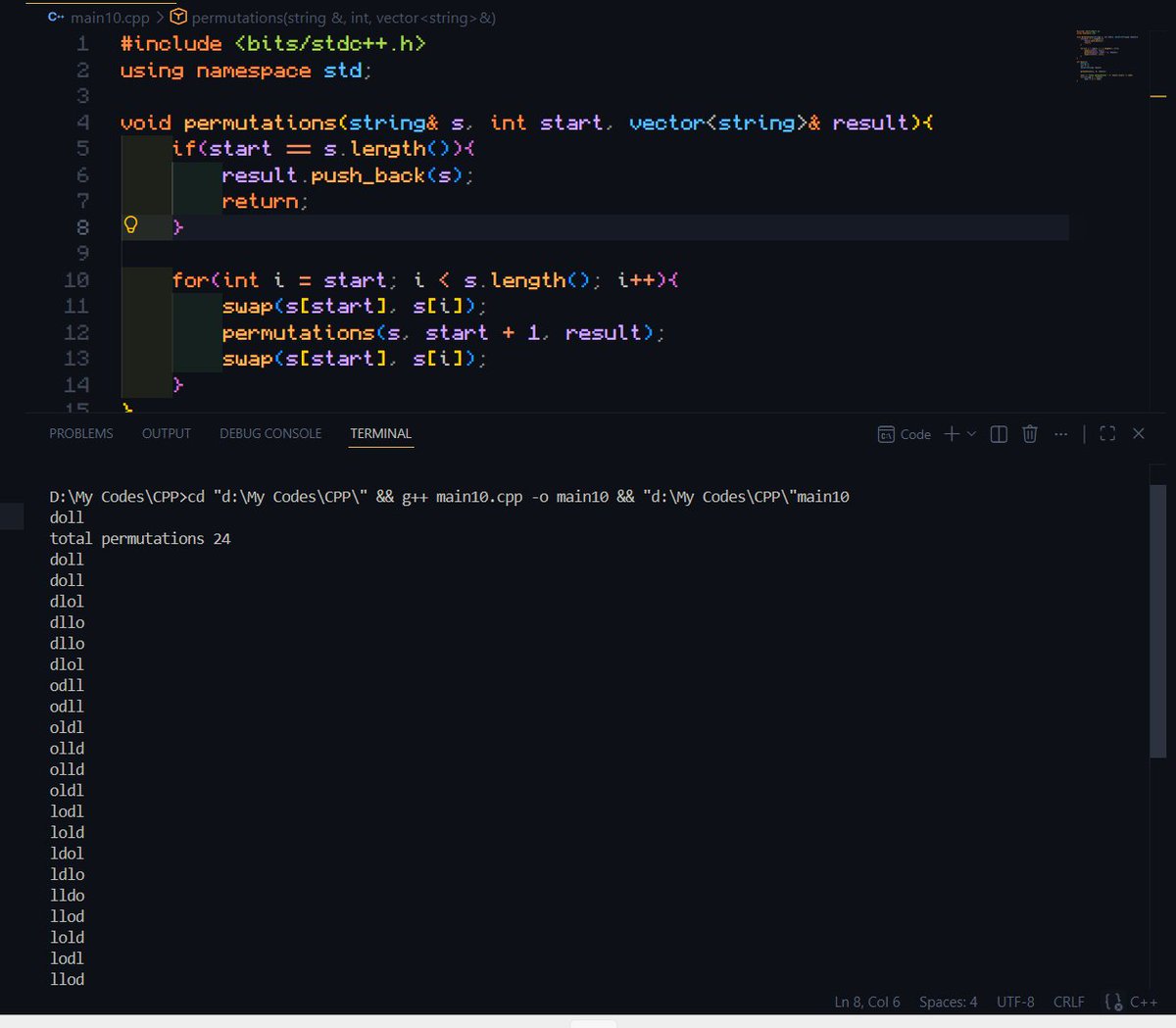Click 'using namespace std;' line
The height and width of the screenshot is (1028, 1176).
246,71
